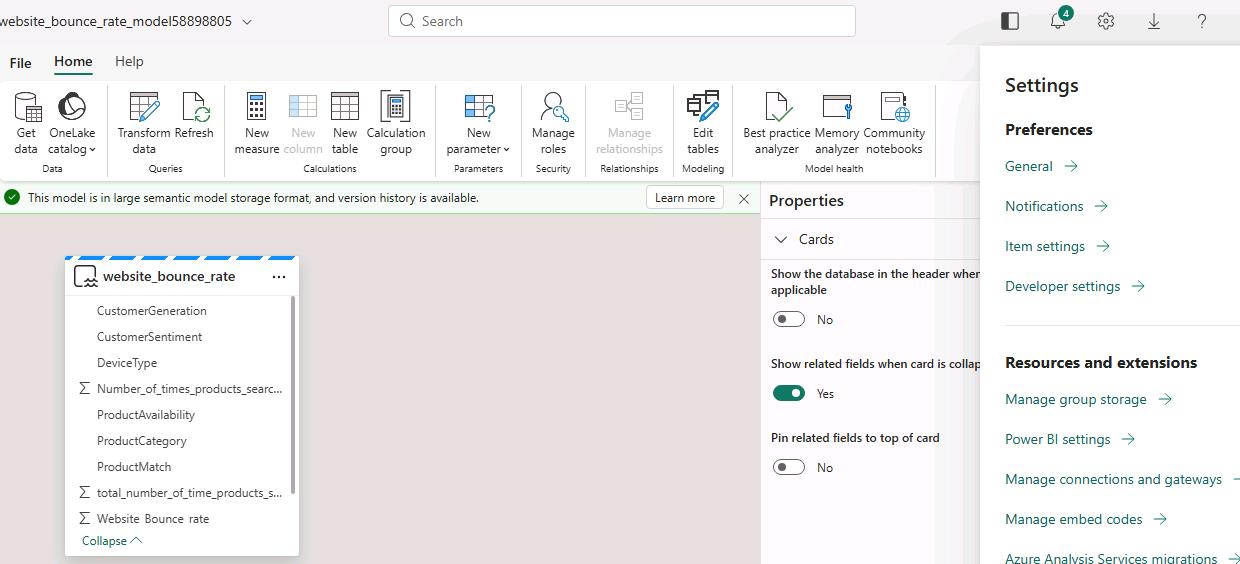Click the download arrow icon
This screenshot has width=1240, height=564.
(1154, 21)
